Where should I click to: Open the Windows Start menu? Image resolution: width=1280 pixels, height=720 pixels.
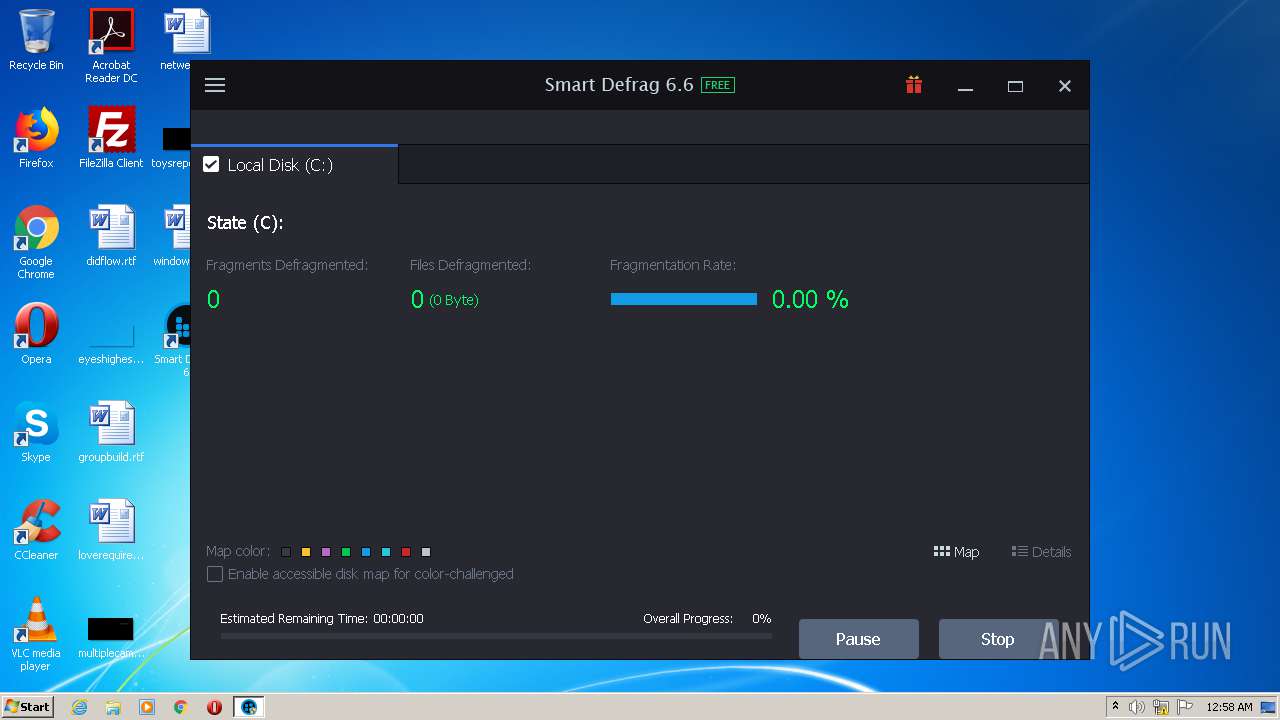[x=28, y=706]
